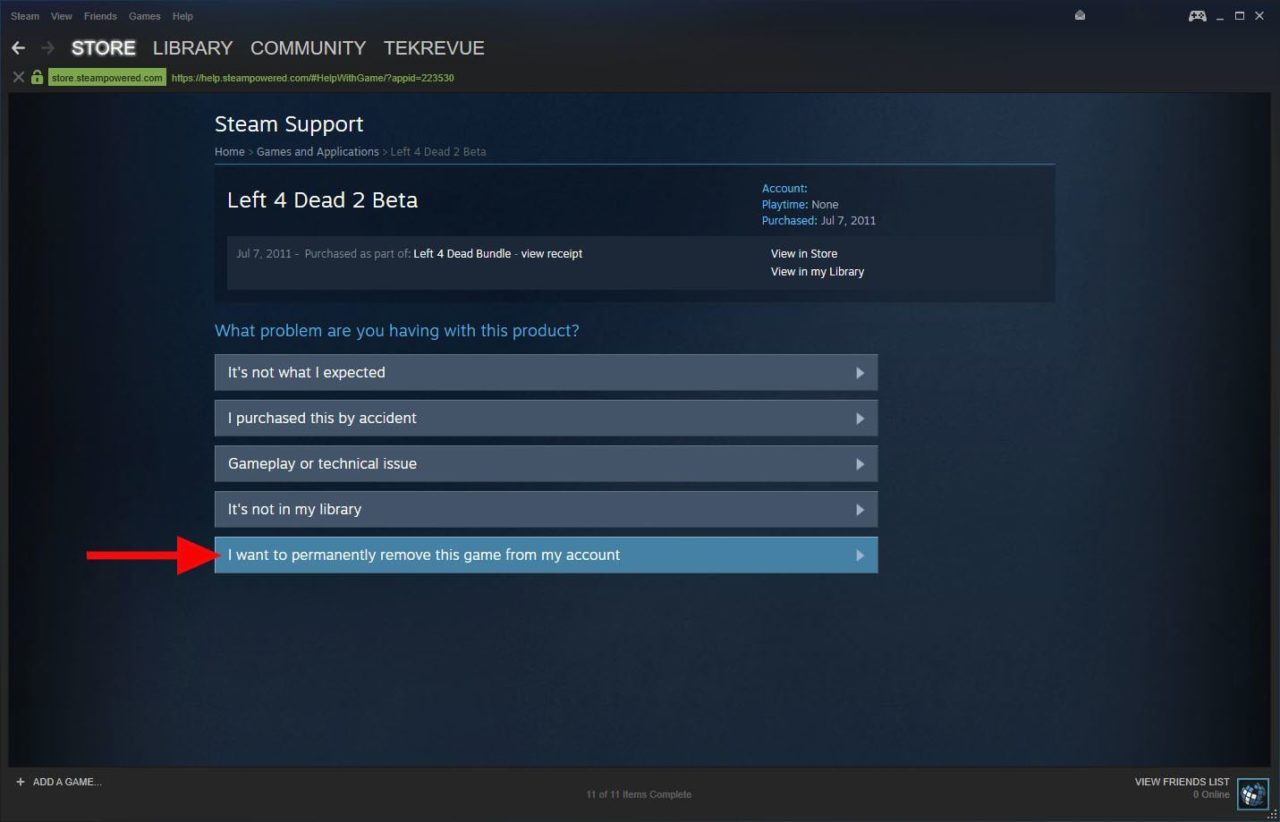Open Big Picture mode controller icon

(x=1197, y=16)
